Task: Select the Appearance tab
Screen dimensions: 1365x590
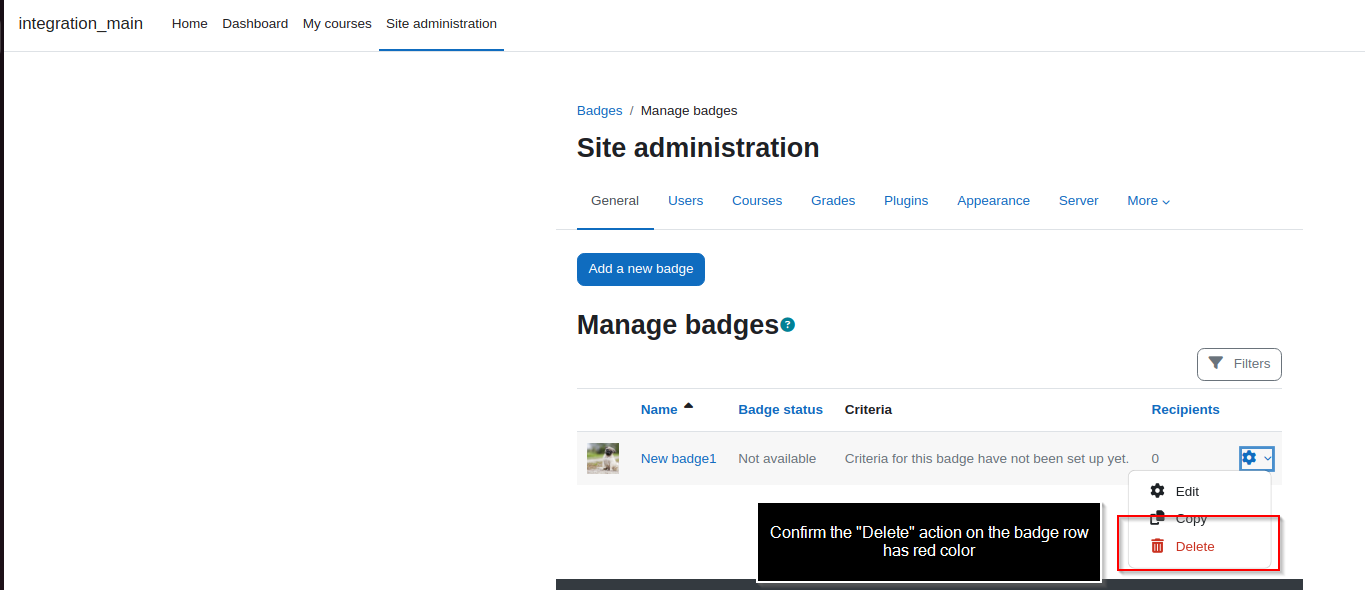Action: 993,201
